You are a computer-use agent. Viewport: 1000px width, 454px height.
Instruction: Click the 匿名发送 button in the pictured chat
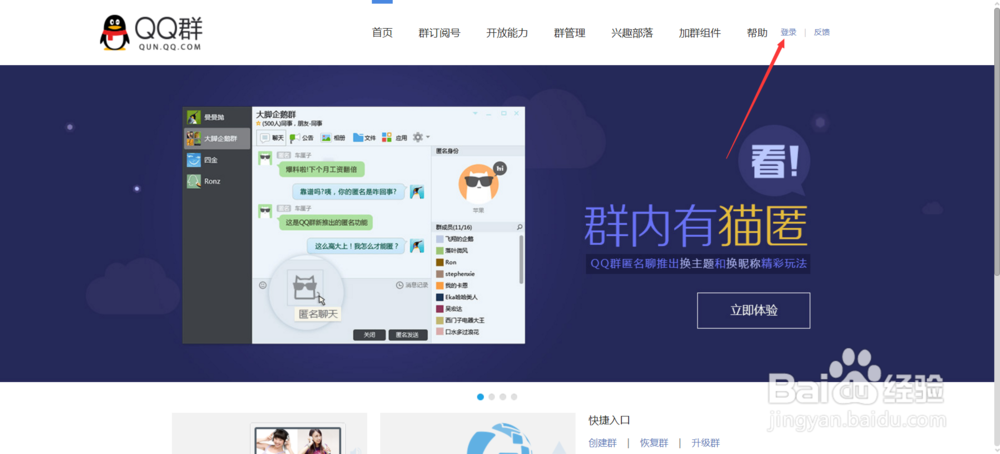[x=408, y=335]
